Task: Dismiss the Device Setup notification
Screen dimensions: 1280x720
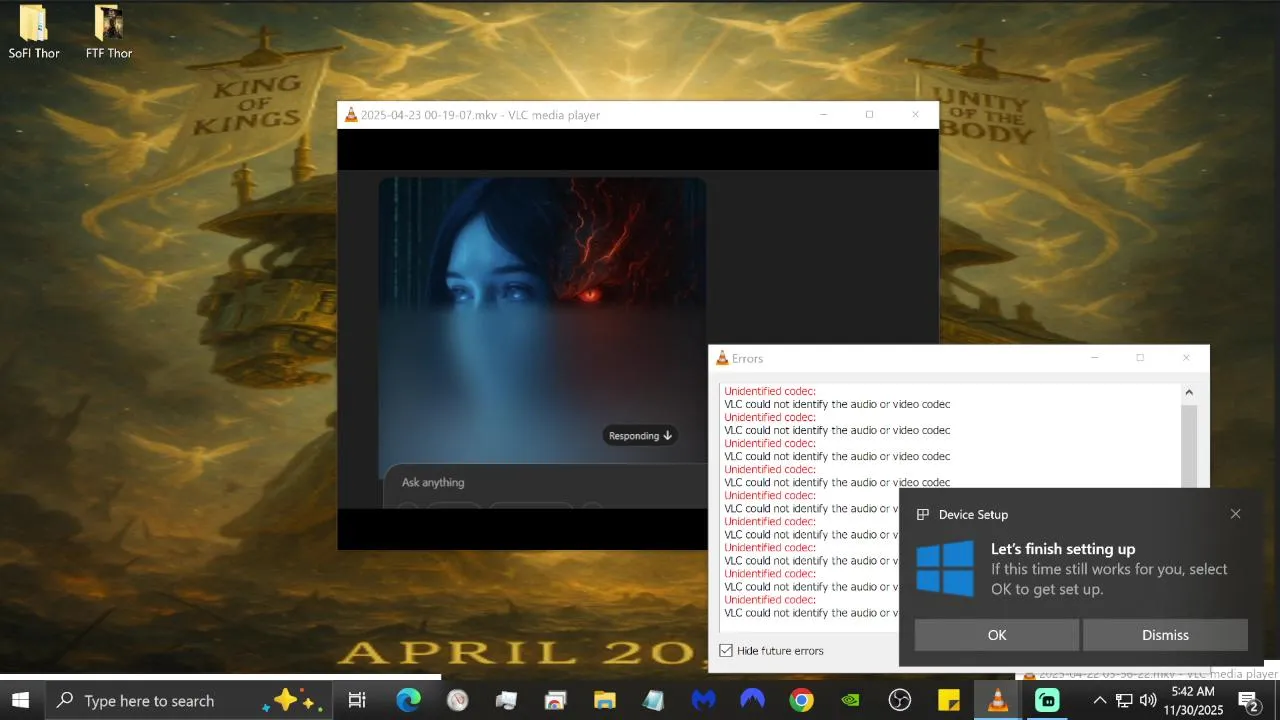Action: coord(1165,635)
